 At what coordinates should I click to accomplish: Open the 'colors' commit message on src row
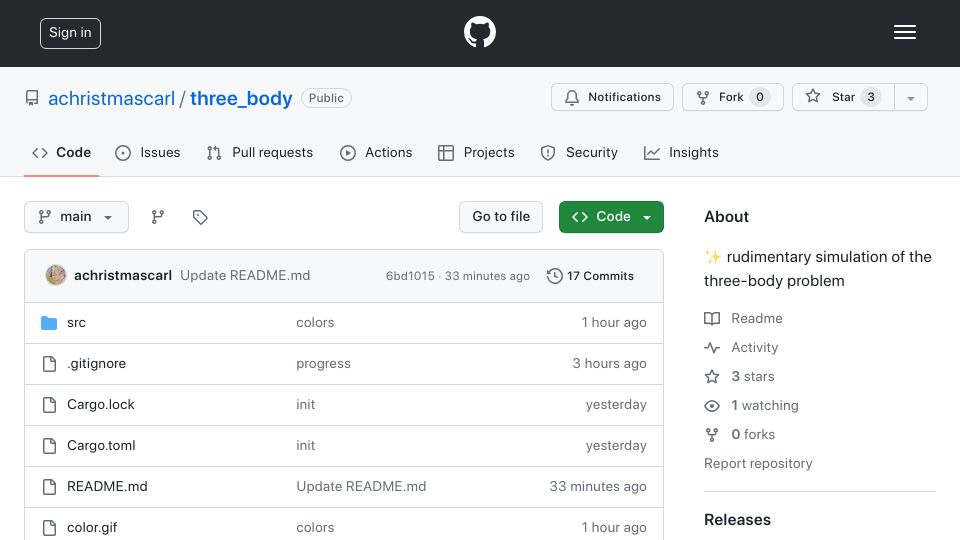tap(315, 323)
